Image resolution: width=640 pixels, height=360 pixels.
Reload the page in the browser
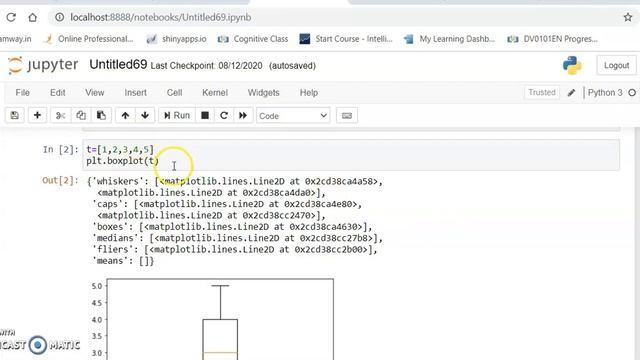pyautogui.click(x=11, y=17)
